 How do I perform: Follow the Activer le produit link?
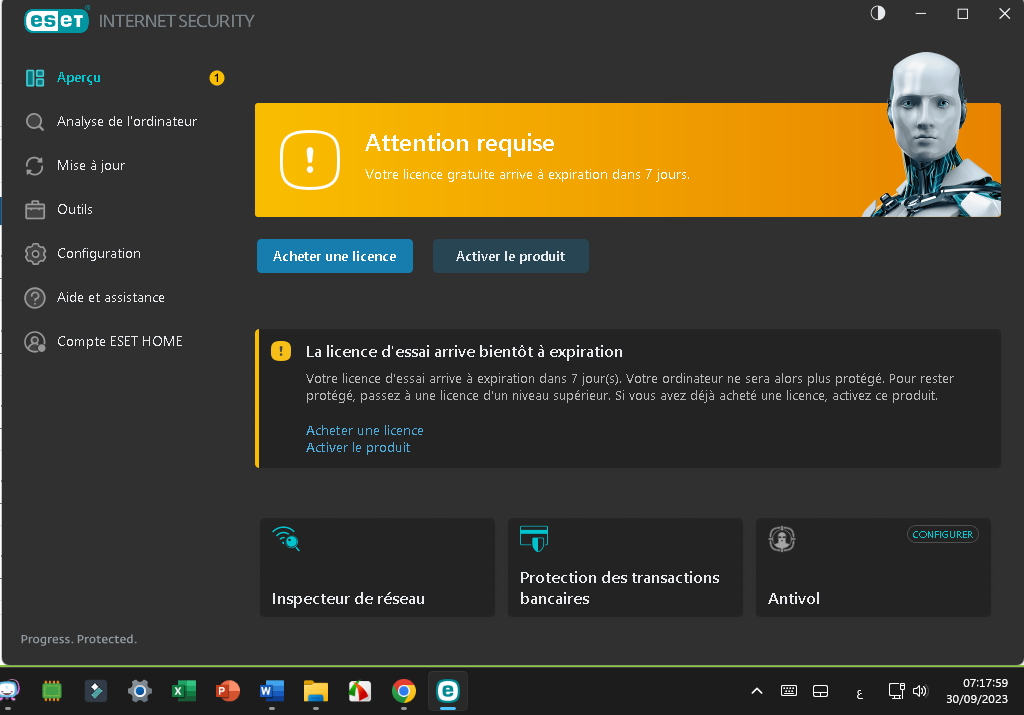(358, 447)
